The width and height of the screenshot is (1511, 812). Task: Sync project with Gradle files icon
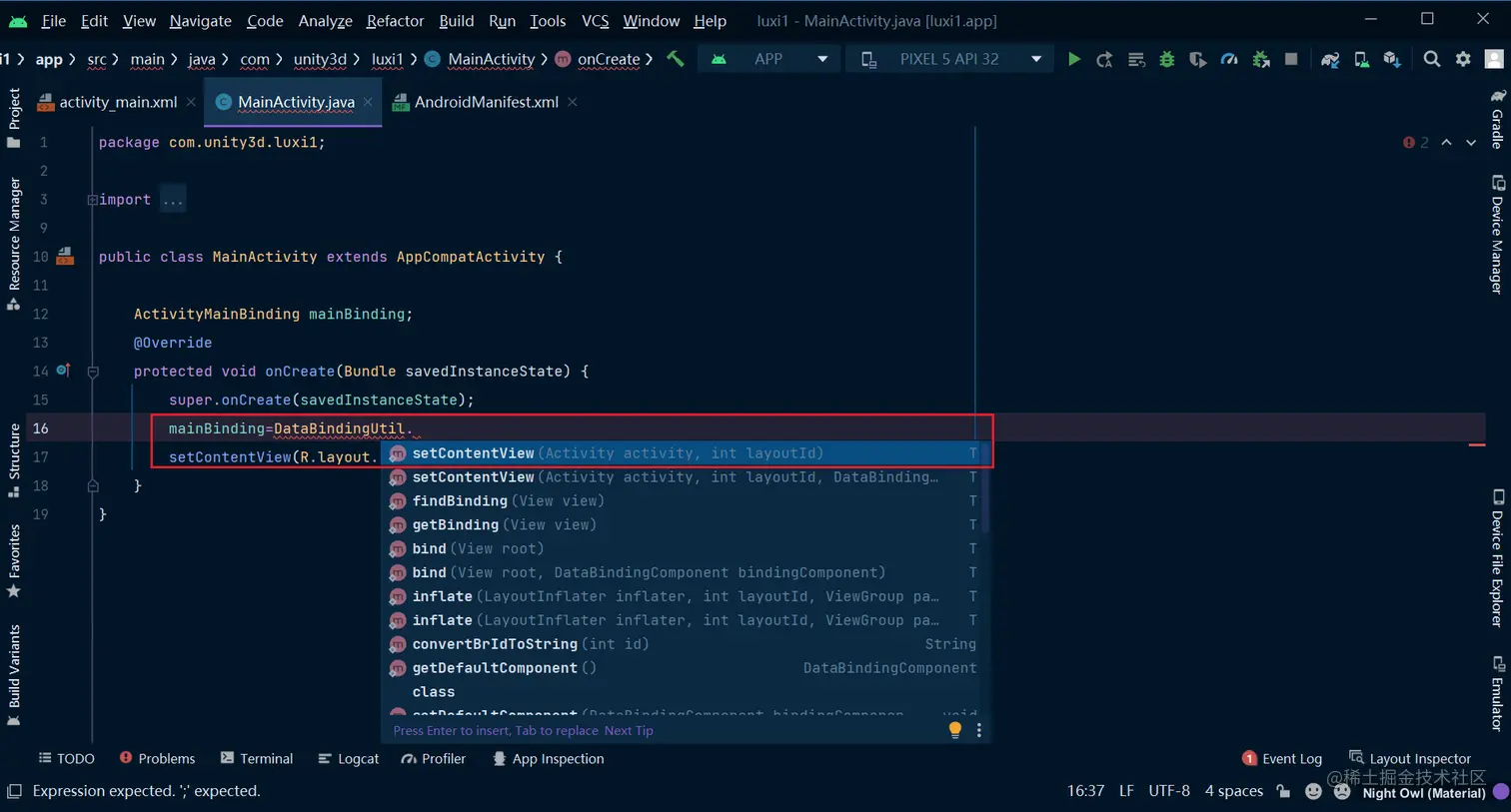click(x=1330, y=59)
